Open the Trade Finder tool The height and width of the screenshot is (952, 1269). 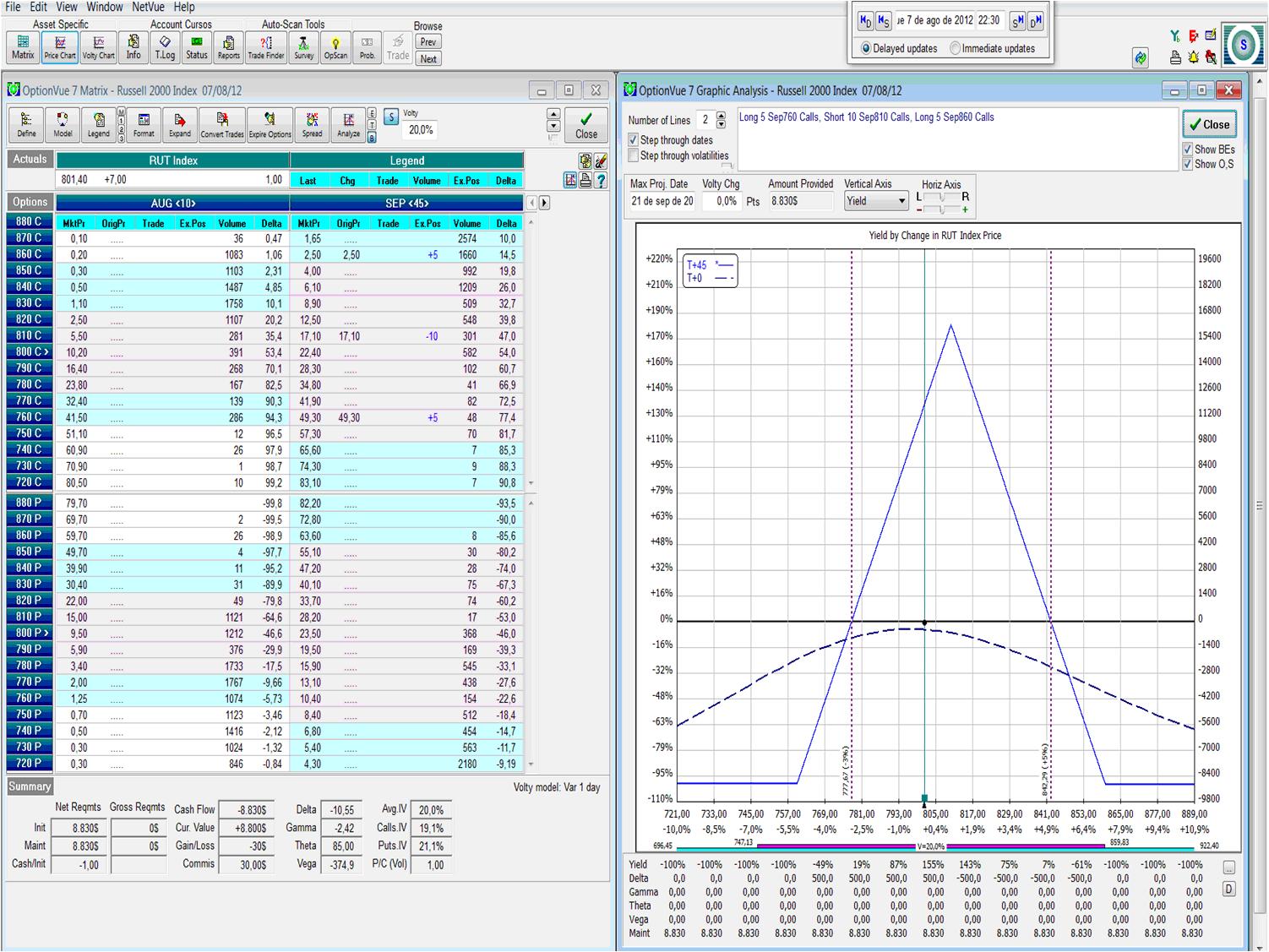pyautogui.click(x=266, y=46)
